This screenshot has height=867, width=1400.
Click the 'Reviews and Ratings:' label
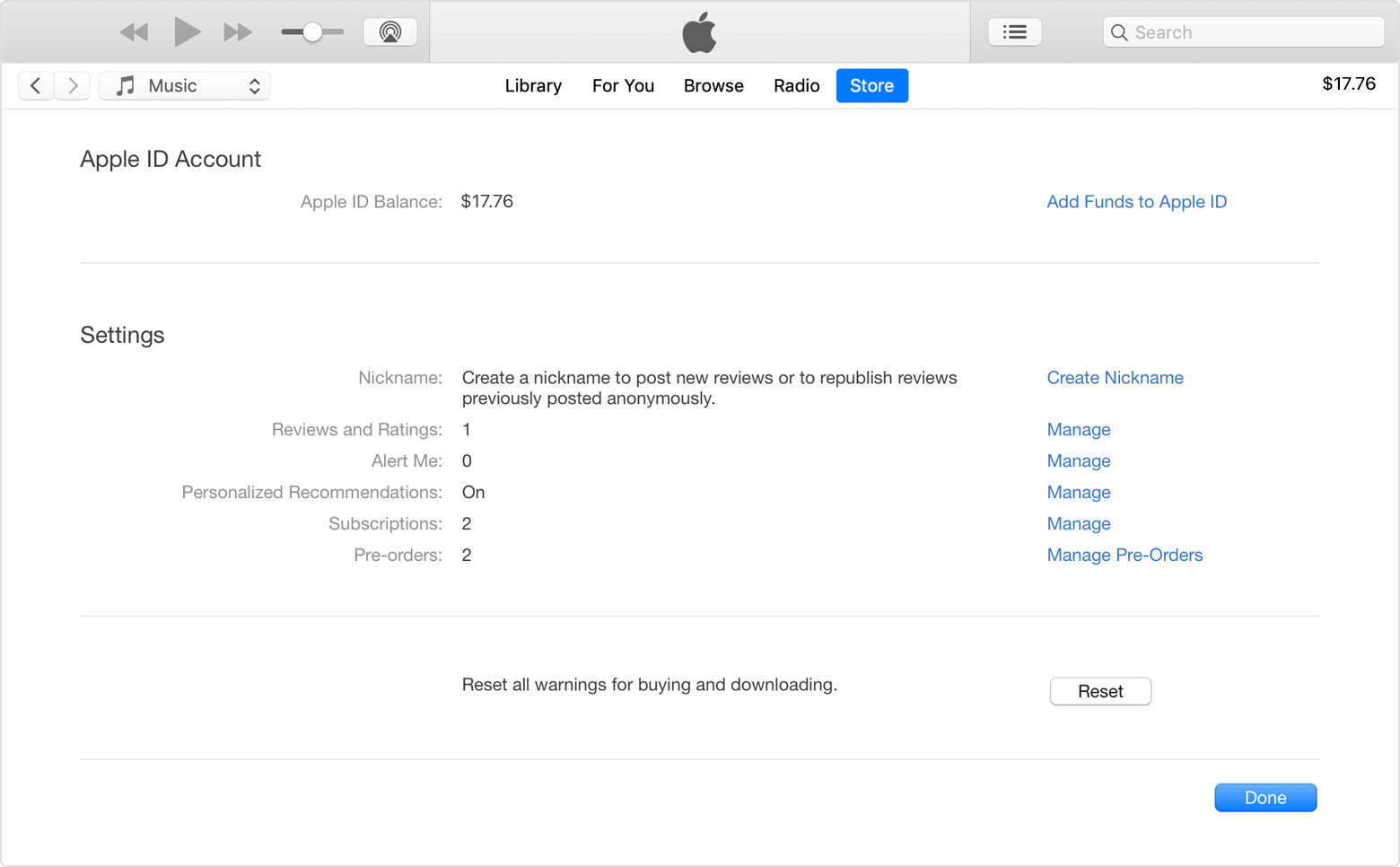357,430
